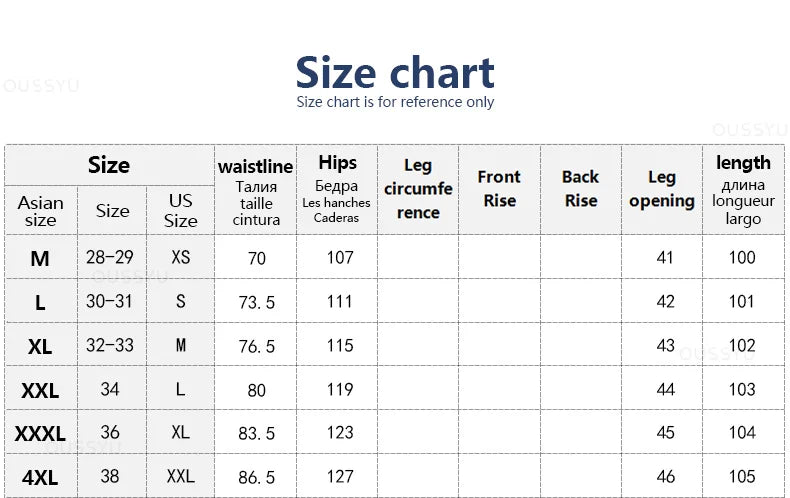Image resolution: width=790 pixels, height=498 pixels.
Task: Select the "28-29" size cell
Action: click(x=110, y=257)
